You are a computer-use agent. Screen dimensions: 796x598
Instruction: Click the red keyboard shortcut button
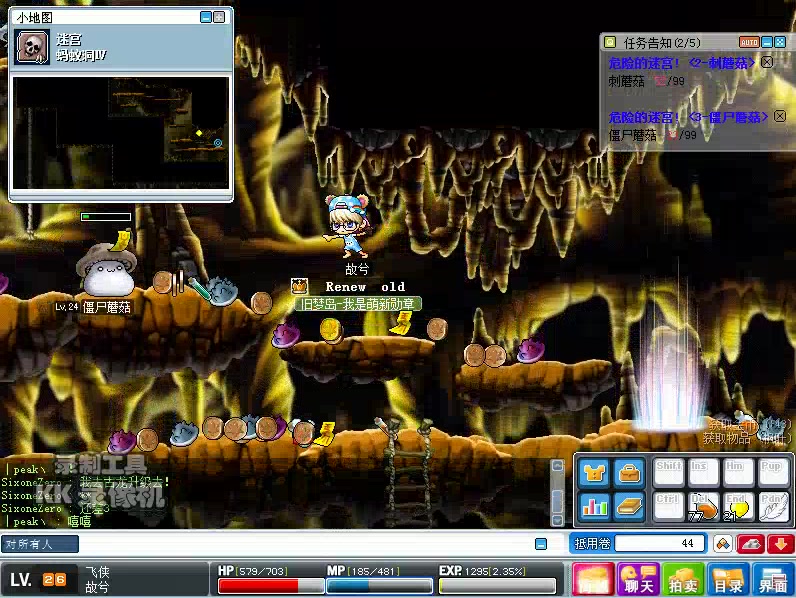(x=750, y=544)
